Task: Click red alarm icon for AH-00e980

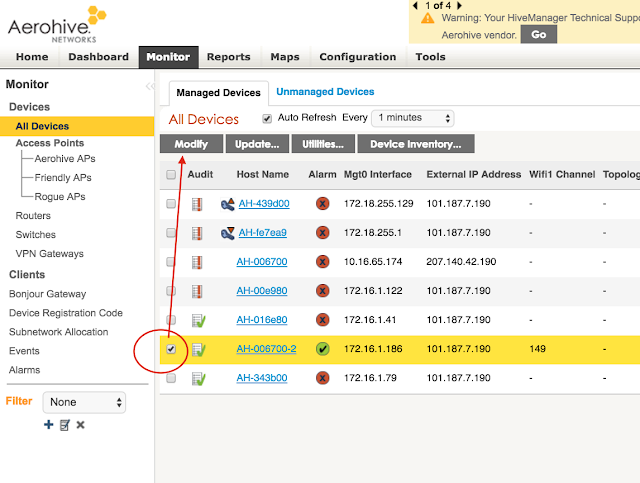Action: pyautogui.click(x=322, y=291)
